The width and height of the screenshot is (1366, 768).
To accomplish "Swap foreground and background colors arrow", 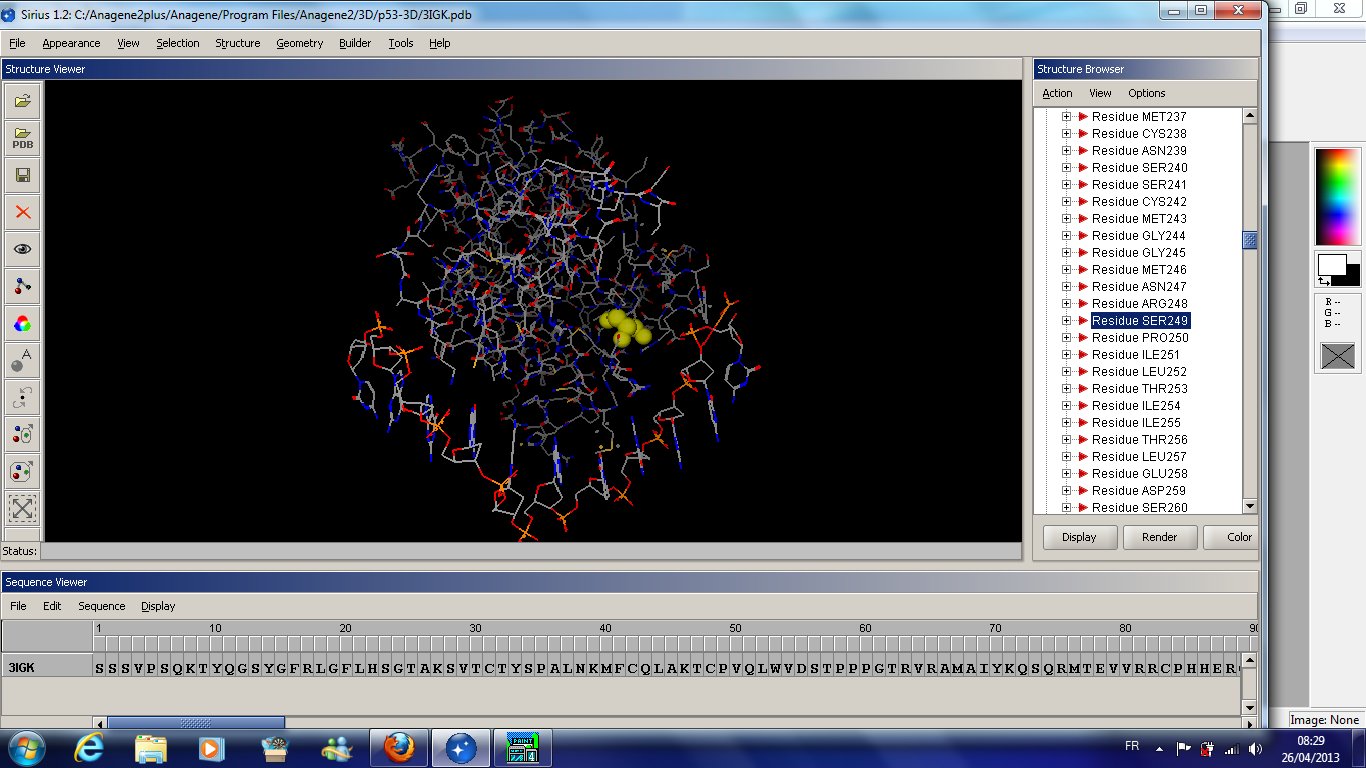I will [x=1324, y=282].
